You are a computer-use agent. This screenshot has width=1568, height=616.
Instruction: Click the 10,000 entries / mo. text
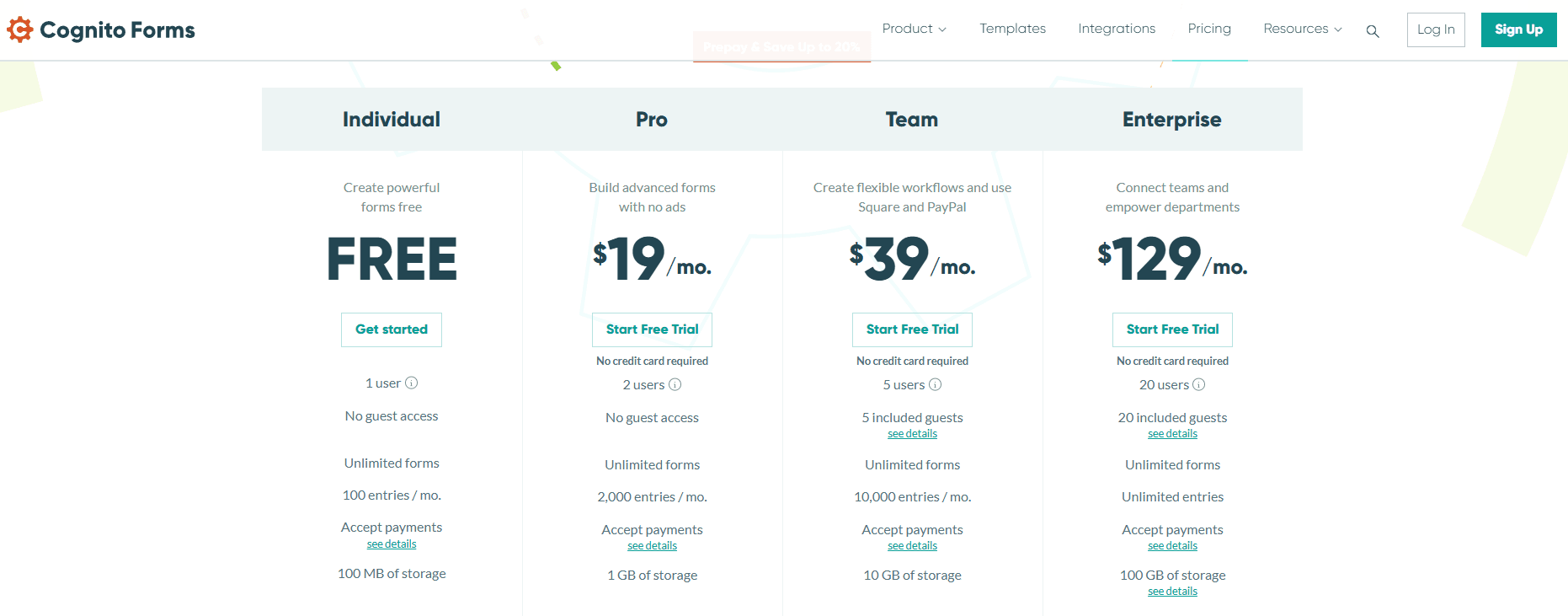click(913, 497)
